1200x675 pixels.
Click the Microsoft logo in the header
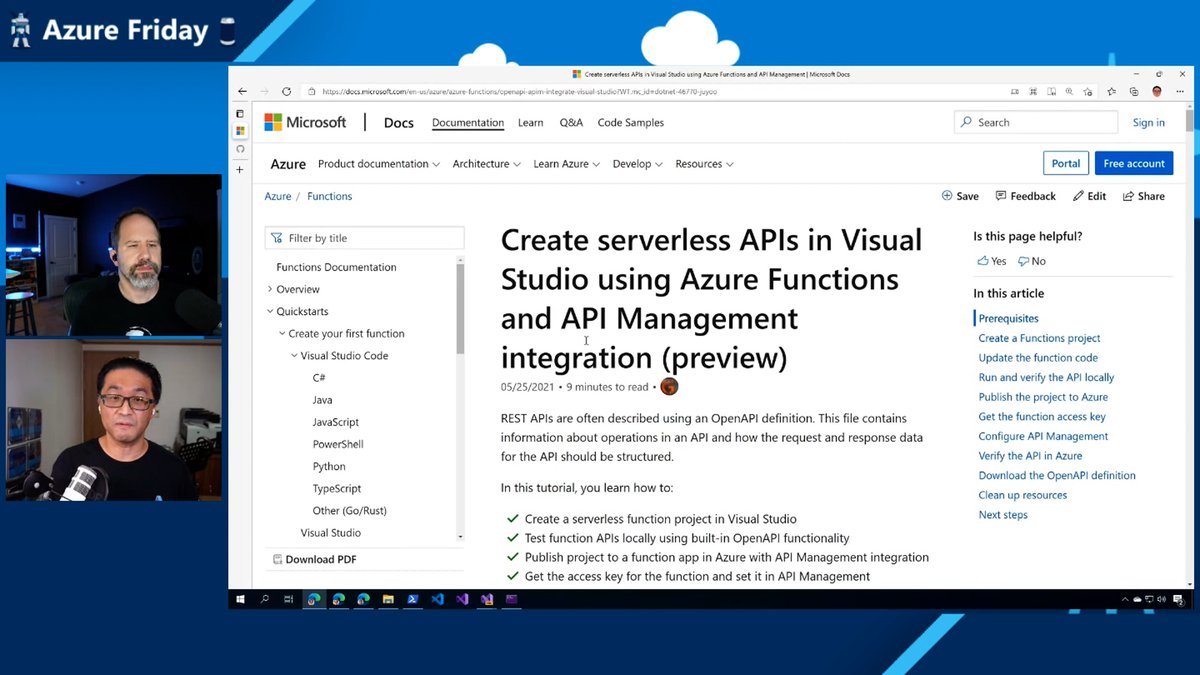tap(305, 122)
